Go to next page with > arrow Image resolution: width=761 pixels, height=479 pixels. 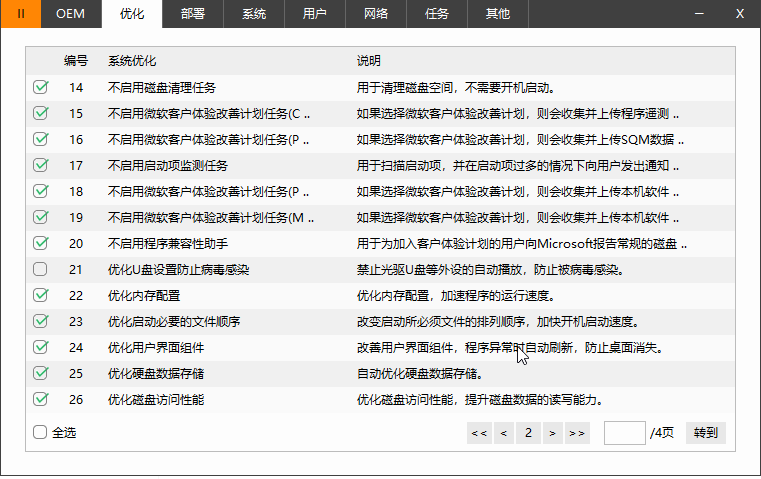click(x=552, y=433)
